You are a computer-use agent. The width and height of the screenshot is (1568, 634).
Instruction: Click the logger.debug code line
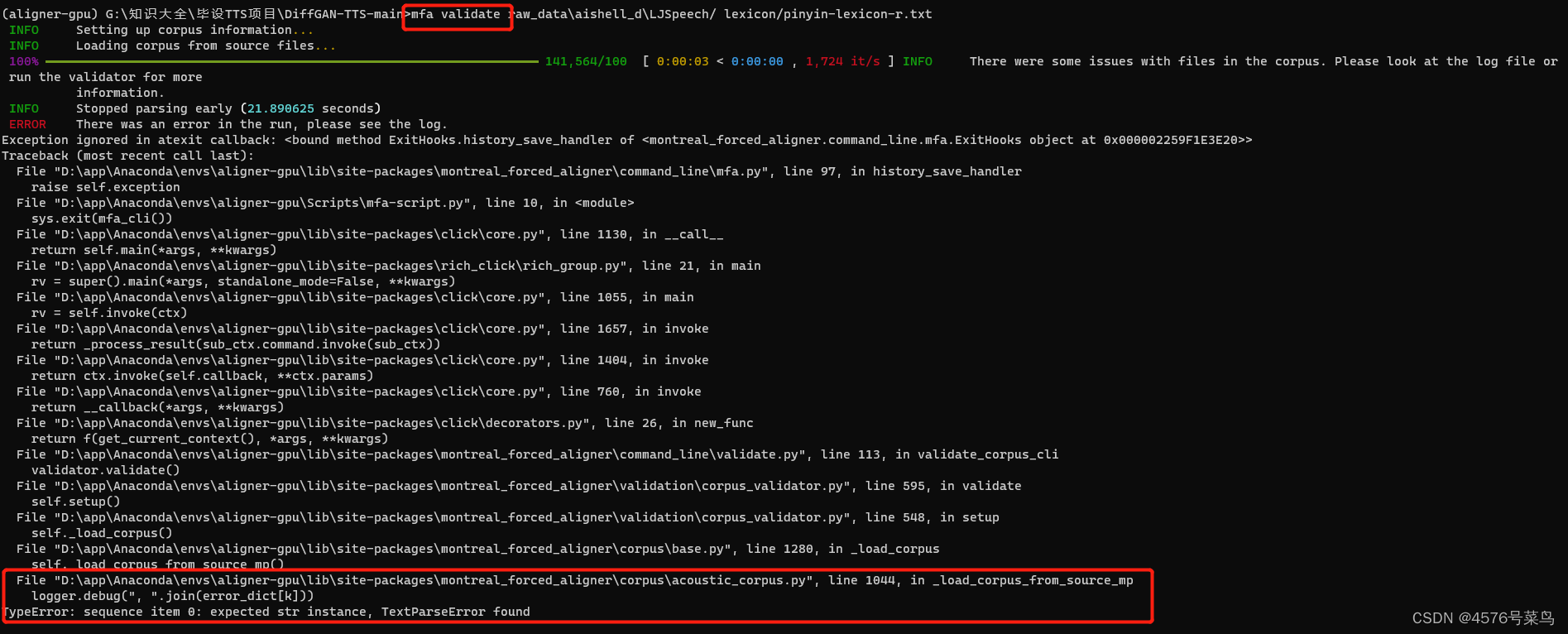tap(173, 596)
